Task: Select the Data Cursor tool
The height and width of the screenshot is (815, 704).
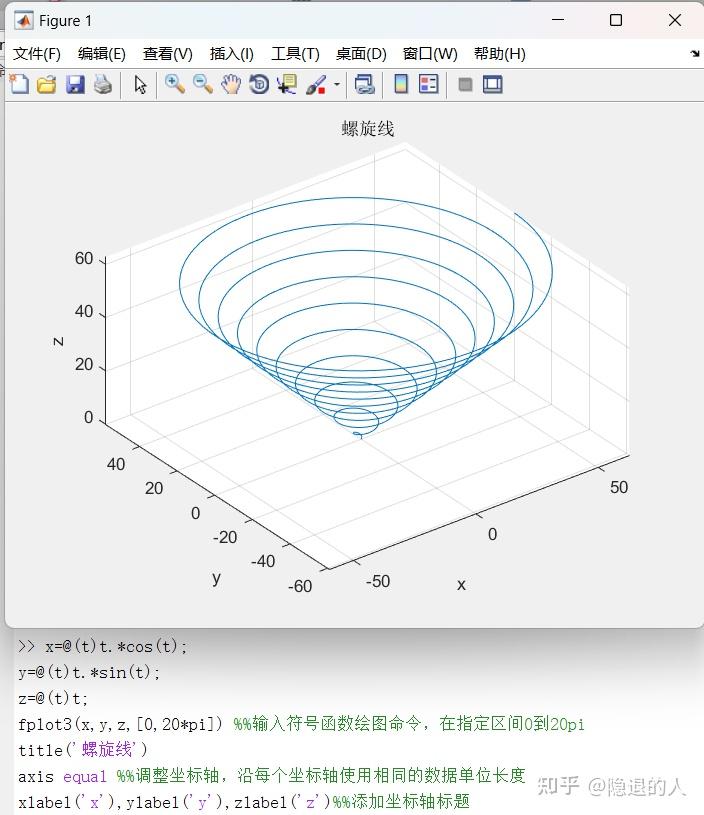Action: [287, 84]
